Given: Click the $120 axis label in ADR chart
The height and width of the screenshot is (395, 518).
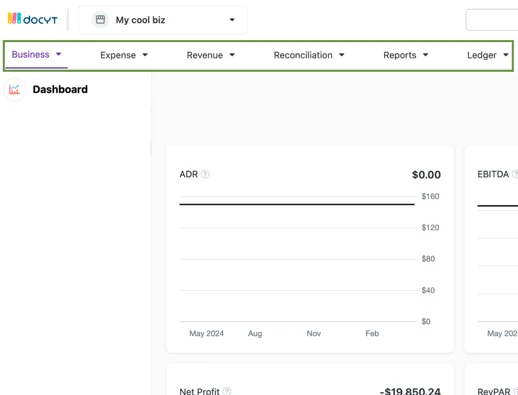Looking at the screenshot, I should pos(430,227).
